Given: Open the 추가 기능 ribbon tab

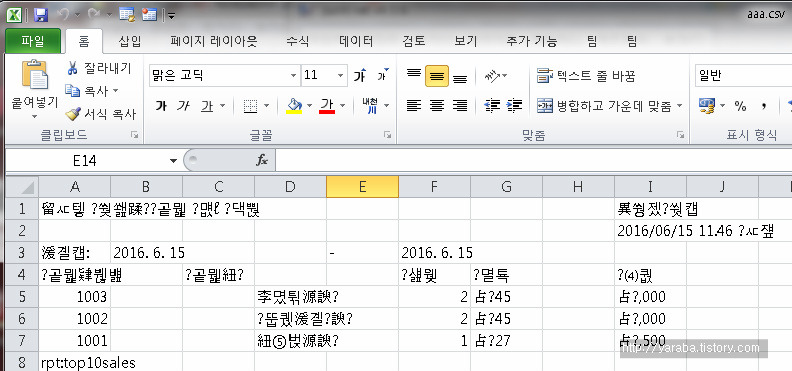Looking at the screenshot, I should click(531, 41).
